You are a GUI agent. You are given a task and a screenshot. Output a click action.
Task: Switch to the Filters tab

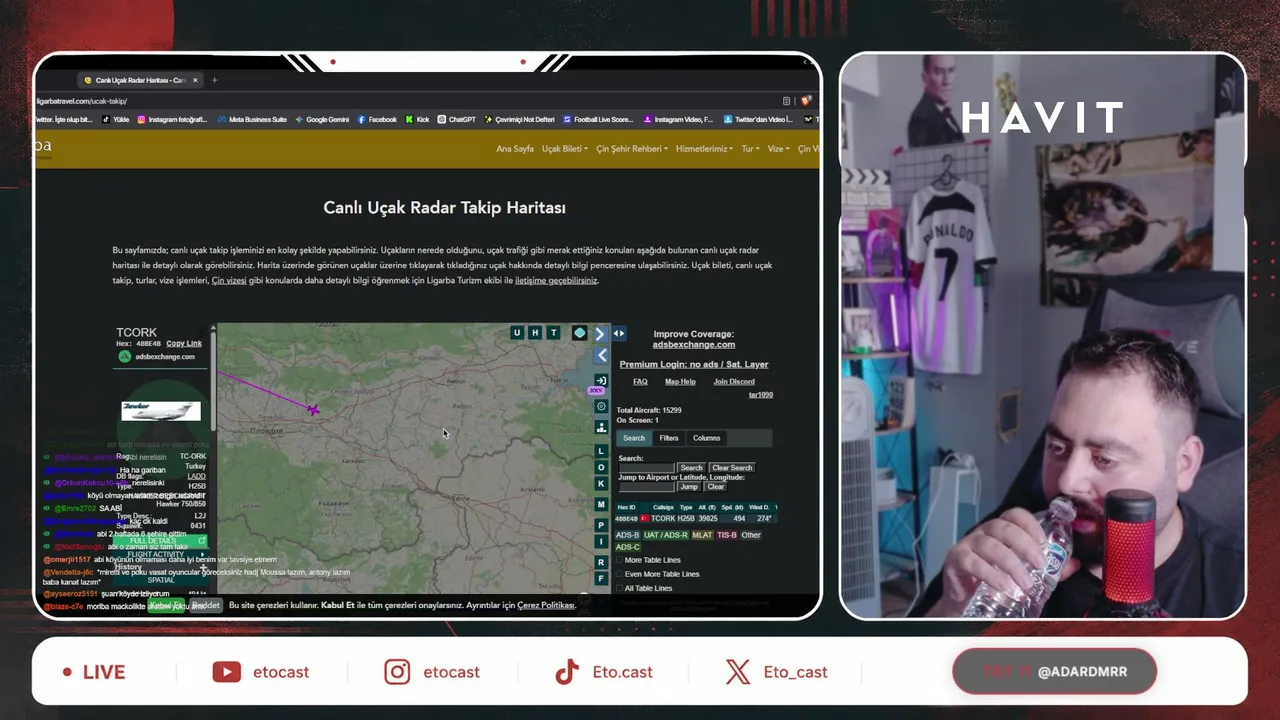point(669,438)
